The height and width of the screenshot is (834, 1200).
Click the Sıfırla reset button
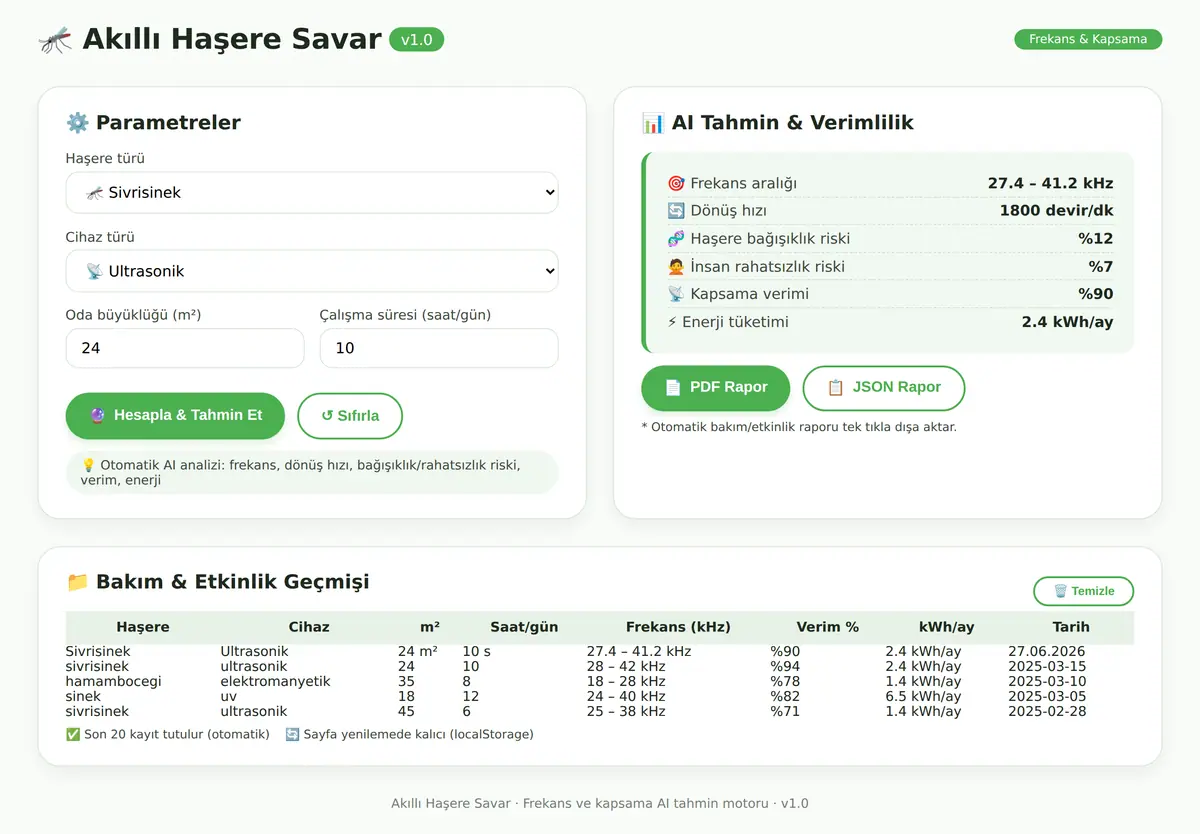click(x=350, y=416)
